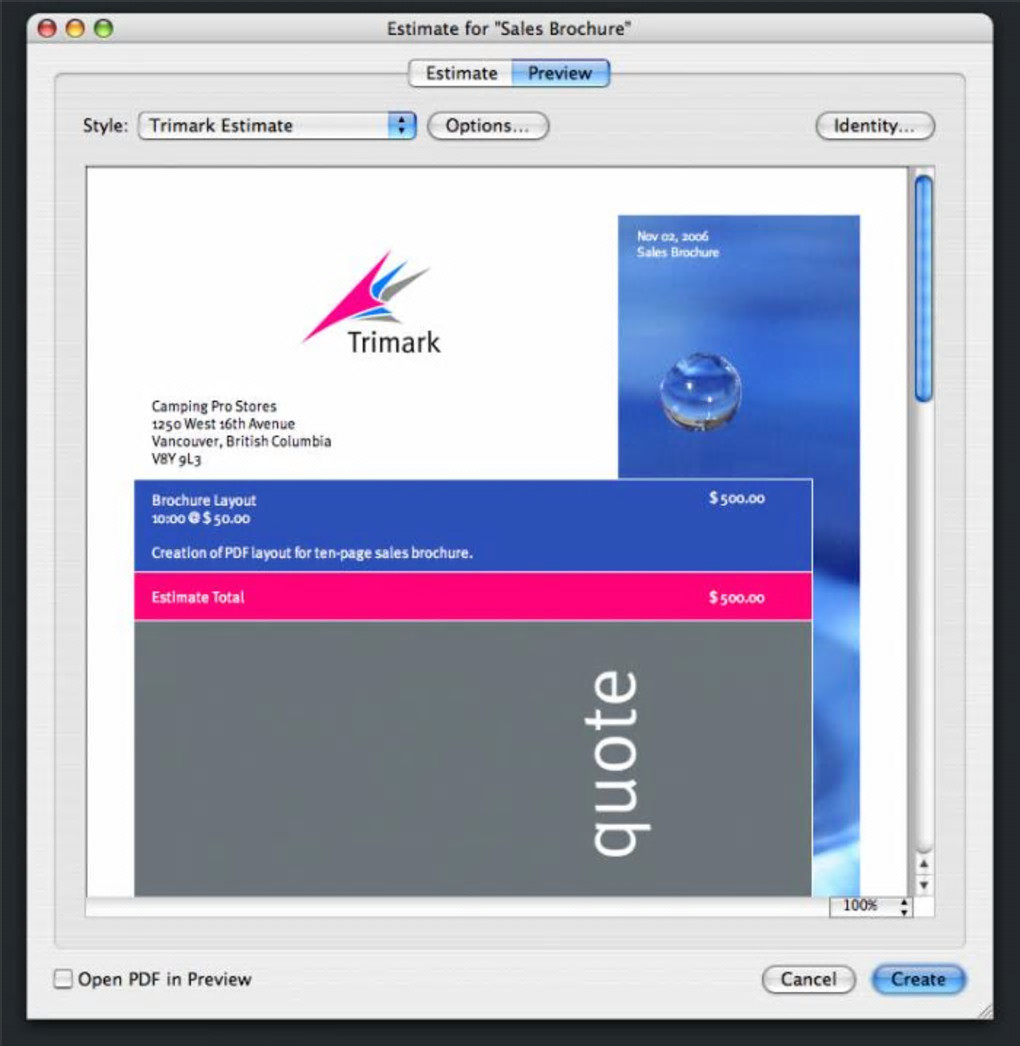This screenshot has width=1020, height=1046.
Task: Click the '10:00 @ $ 50.00' rate text
Action: click(x=201, y=518)
